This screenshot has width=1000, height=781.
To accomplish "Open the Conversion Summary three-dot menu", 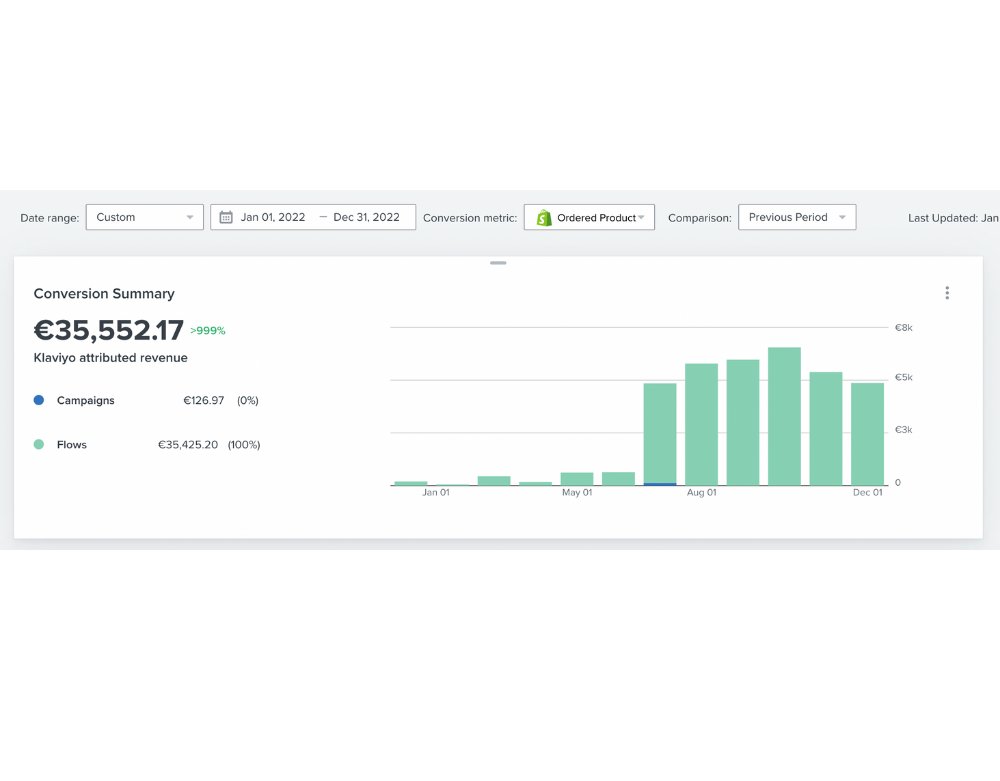I will [x=947, y=293].
